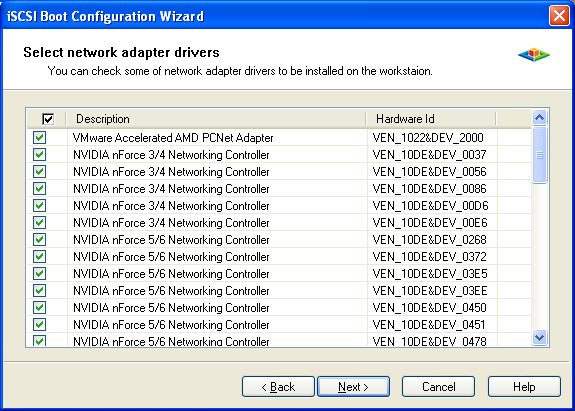Toggle checkbox for row VEN_10DE&DEV_0450
575x411 pixels.
point(40,307)
